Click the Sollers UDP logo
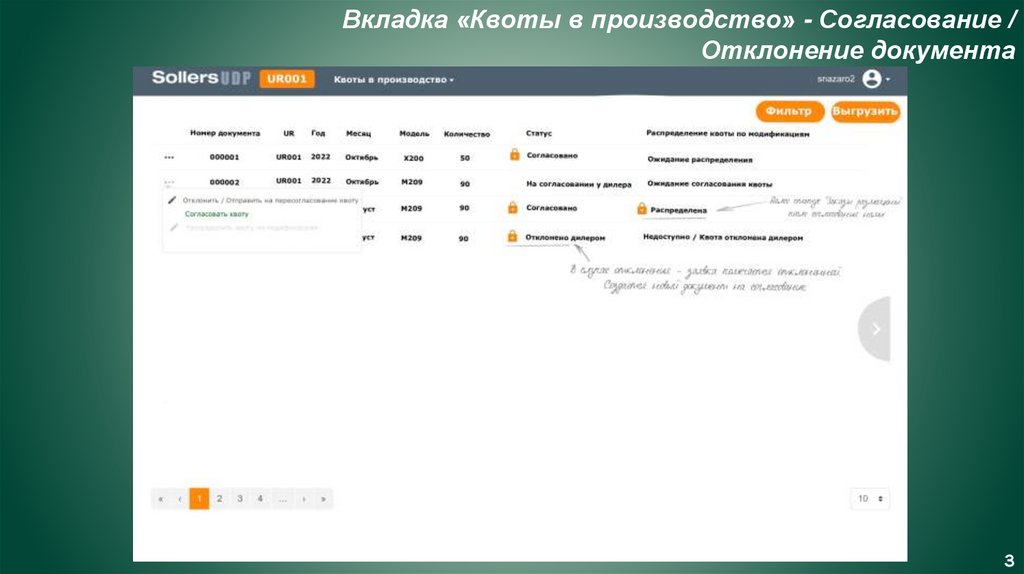This screenshot has height=574, width=1024. (x=201, y=78)
